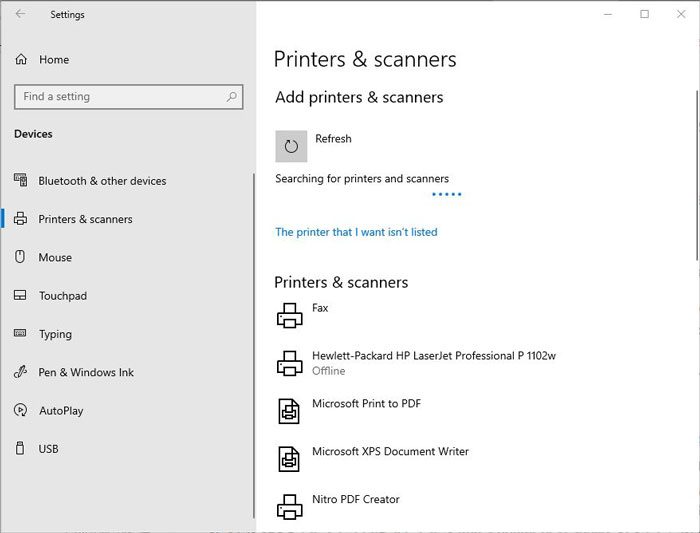Click the Devices section heading
Image resolution: width=700 pixels, height=533 pixels.
33,134
